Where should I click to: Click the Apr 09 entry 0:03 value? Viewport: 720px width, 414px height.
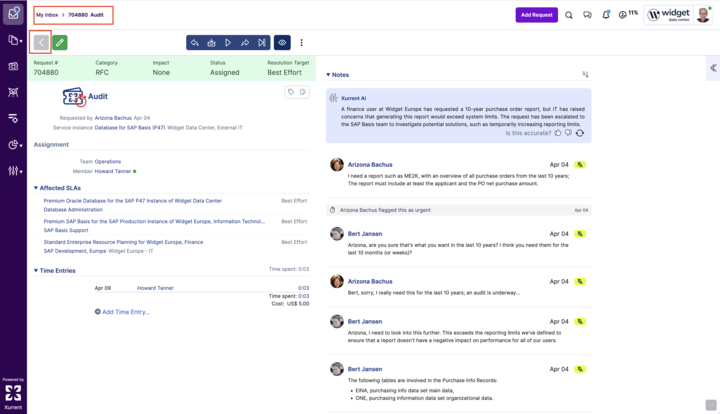pyautogui.click(x=304, y=288)
